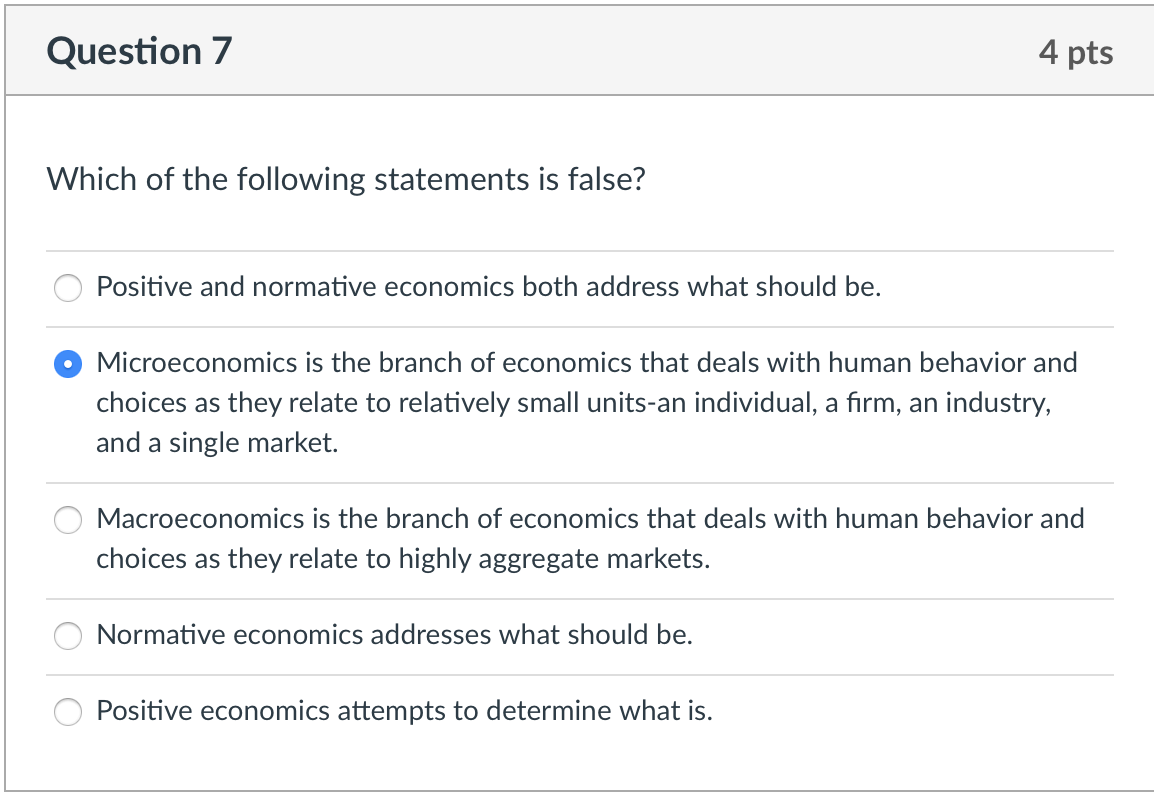Deselect the currently chosen Microeconomics answer
The width and height of the screenshot is (1154, 792).
(67, 364)
